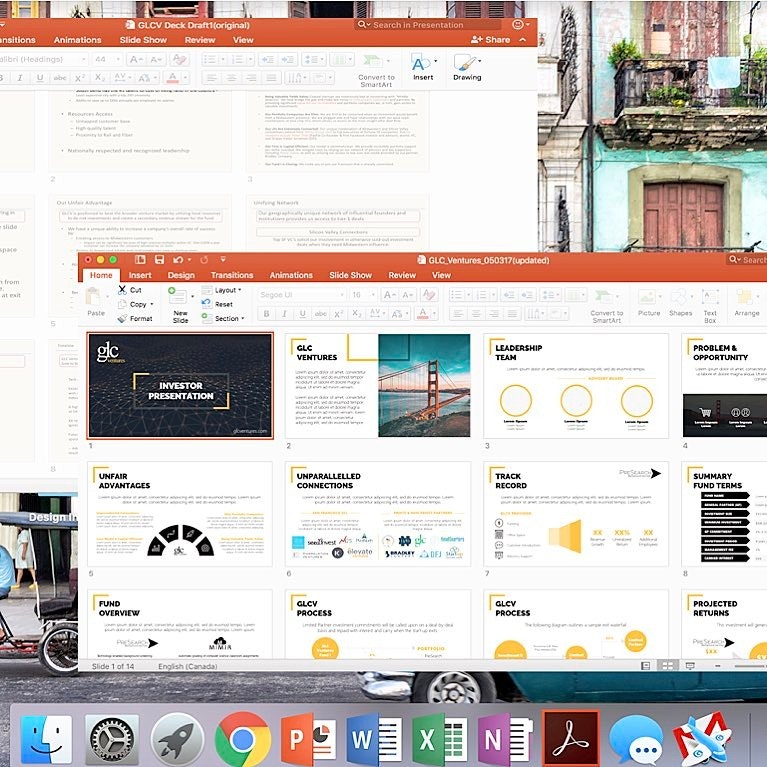Toggle Subscript in GLC_Ventures ribbon
This screenshot has width=767, height=767.
coord(357,314)
